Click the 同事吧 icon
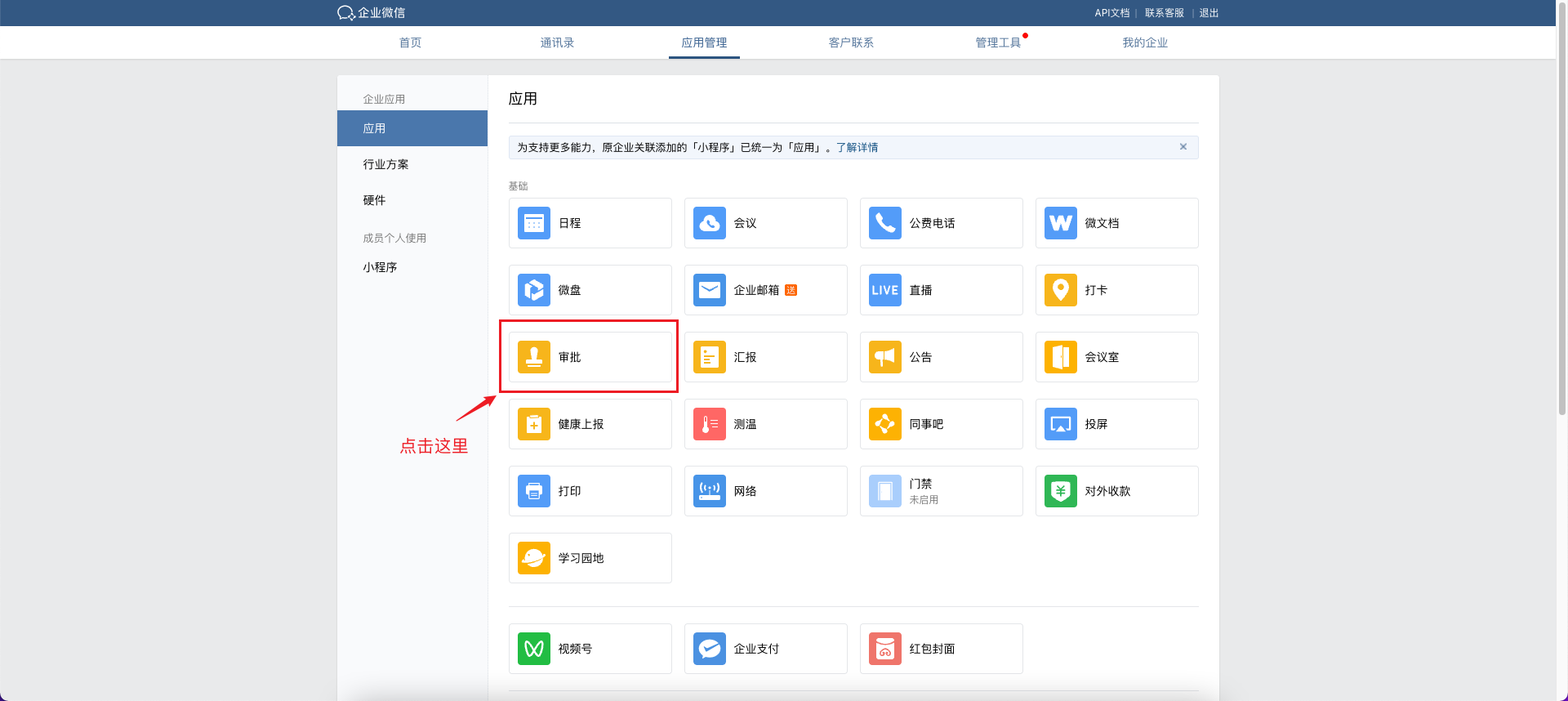 click(885, 424)
